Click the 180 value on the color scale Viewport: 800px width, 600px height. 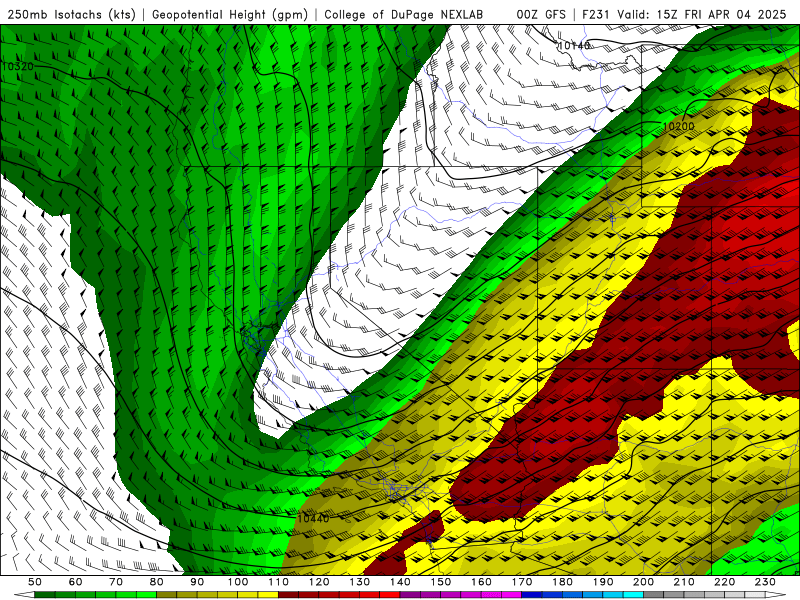[563, 582]
